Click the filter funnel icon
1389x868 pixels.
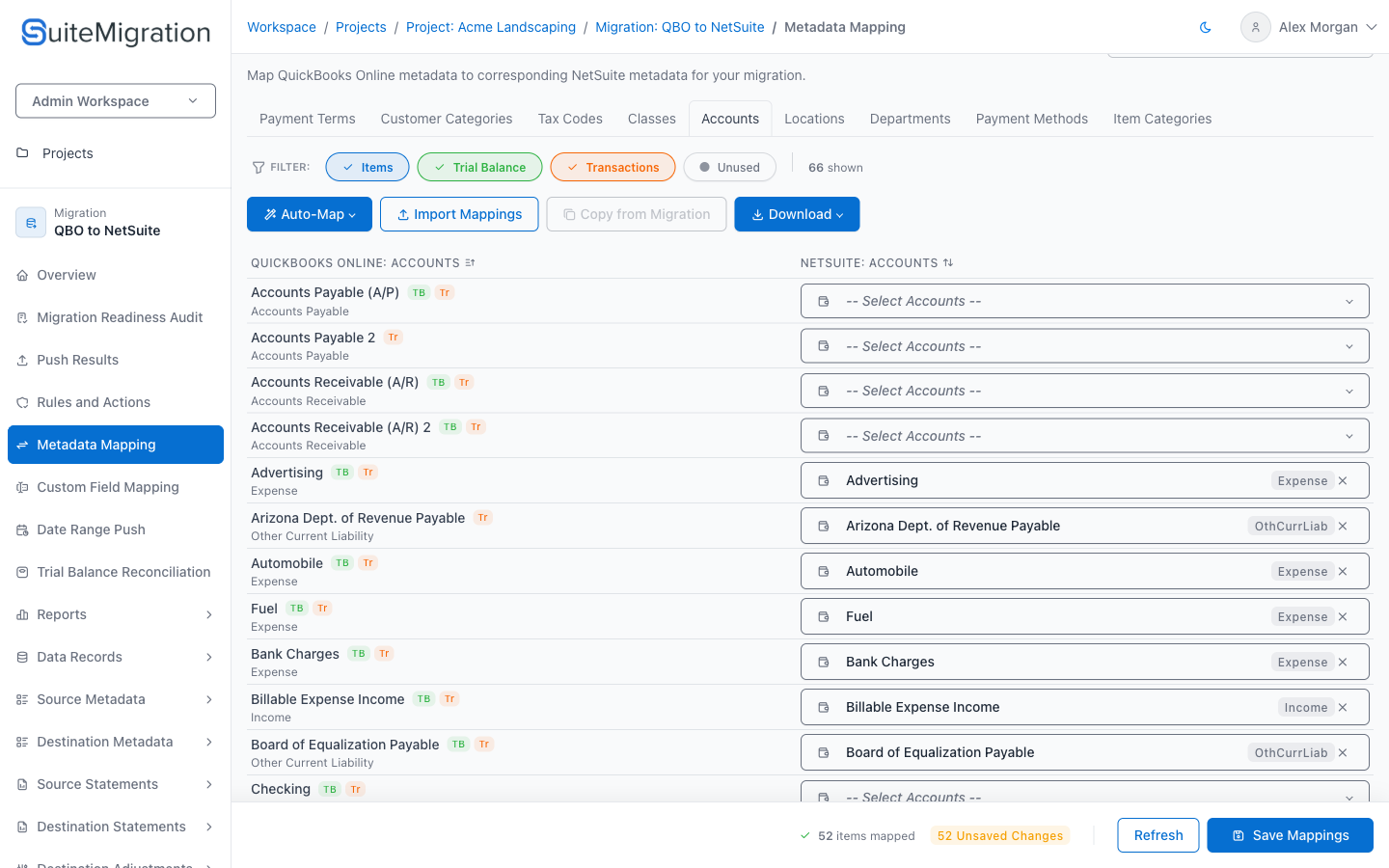point(259,168)
